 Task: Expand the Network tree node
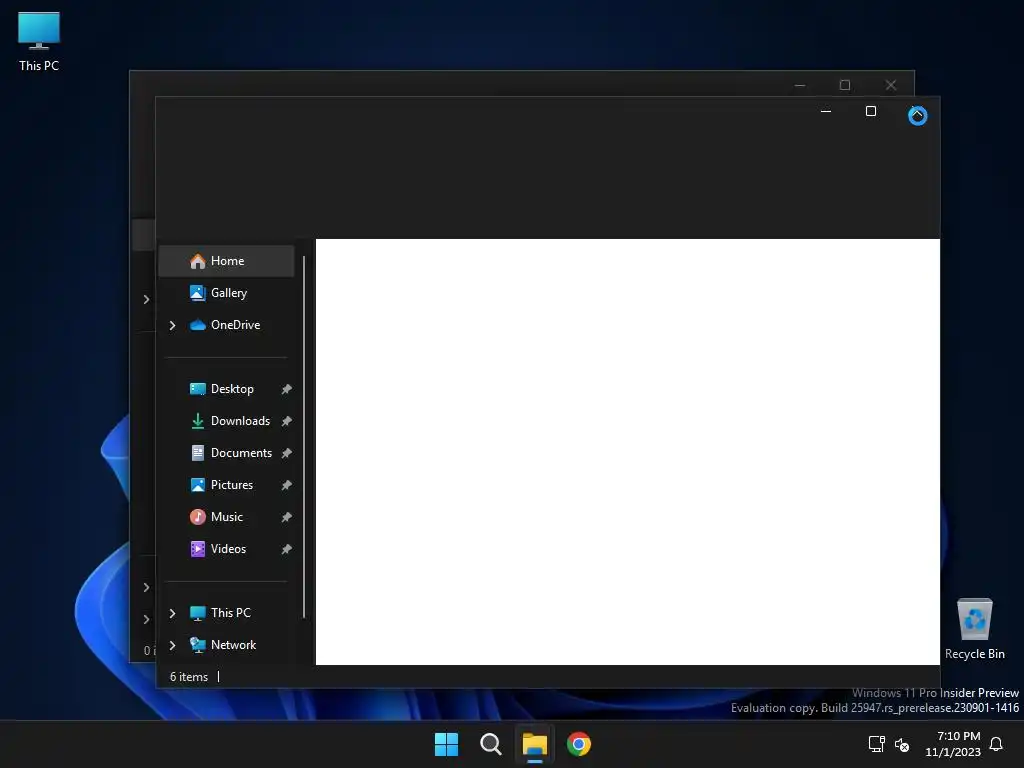pyautogui.click(x=172, y=645)
